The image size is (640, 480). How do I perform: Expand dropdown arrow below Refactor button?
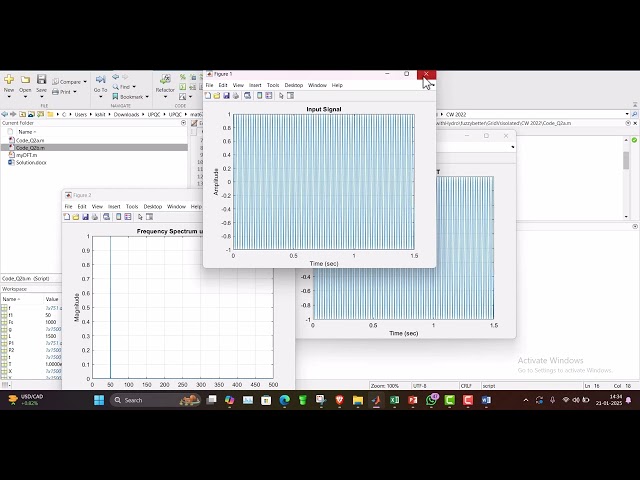click(x=165, y=97)
